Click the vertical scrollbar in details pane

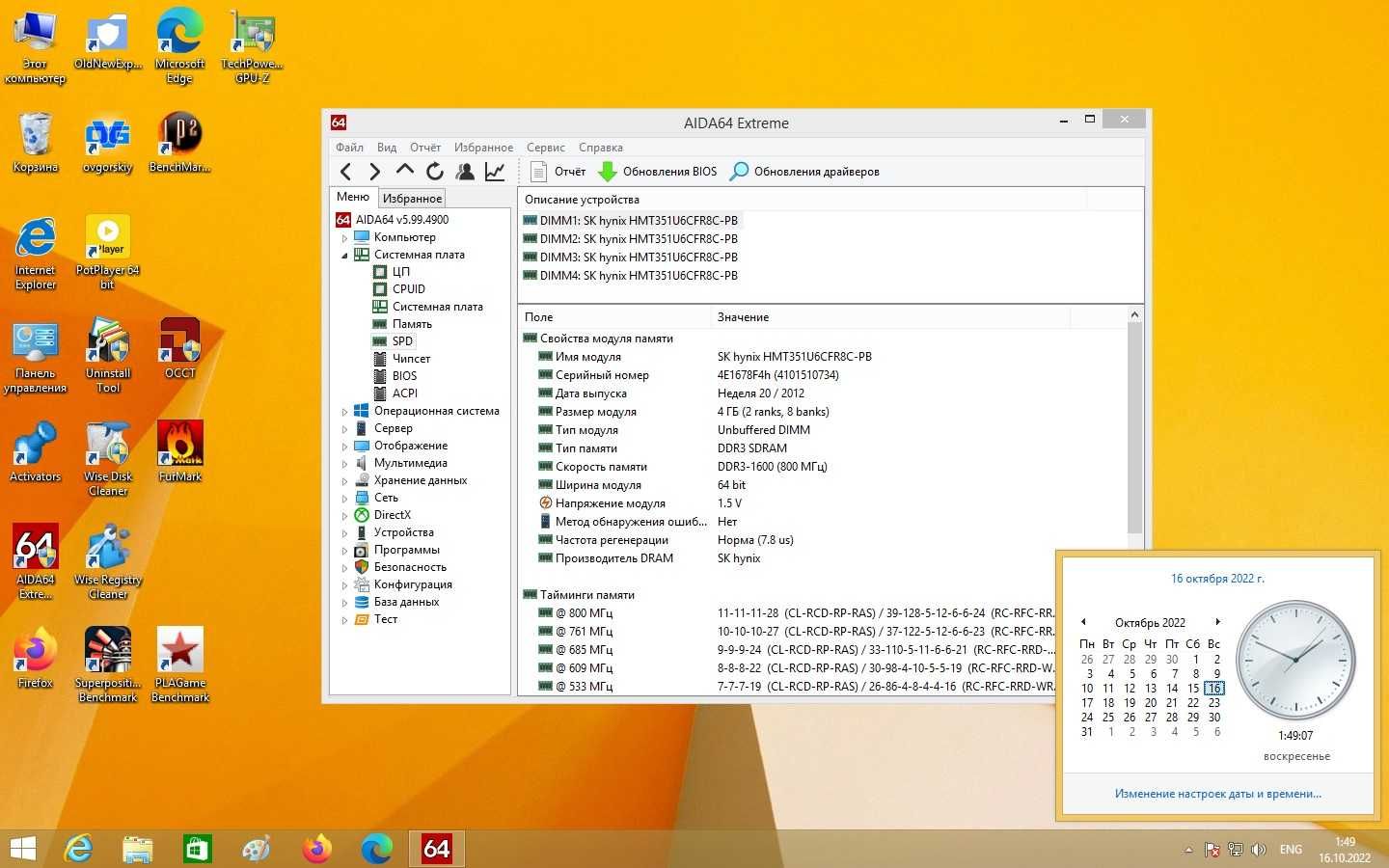(1134, 428)
